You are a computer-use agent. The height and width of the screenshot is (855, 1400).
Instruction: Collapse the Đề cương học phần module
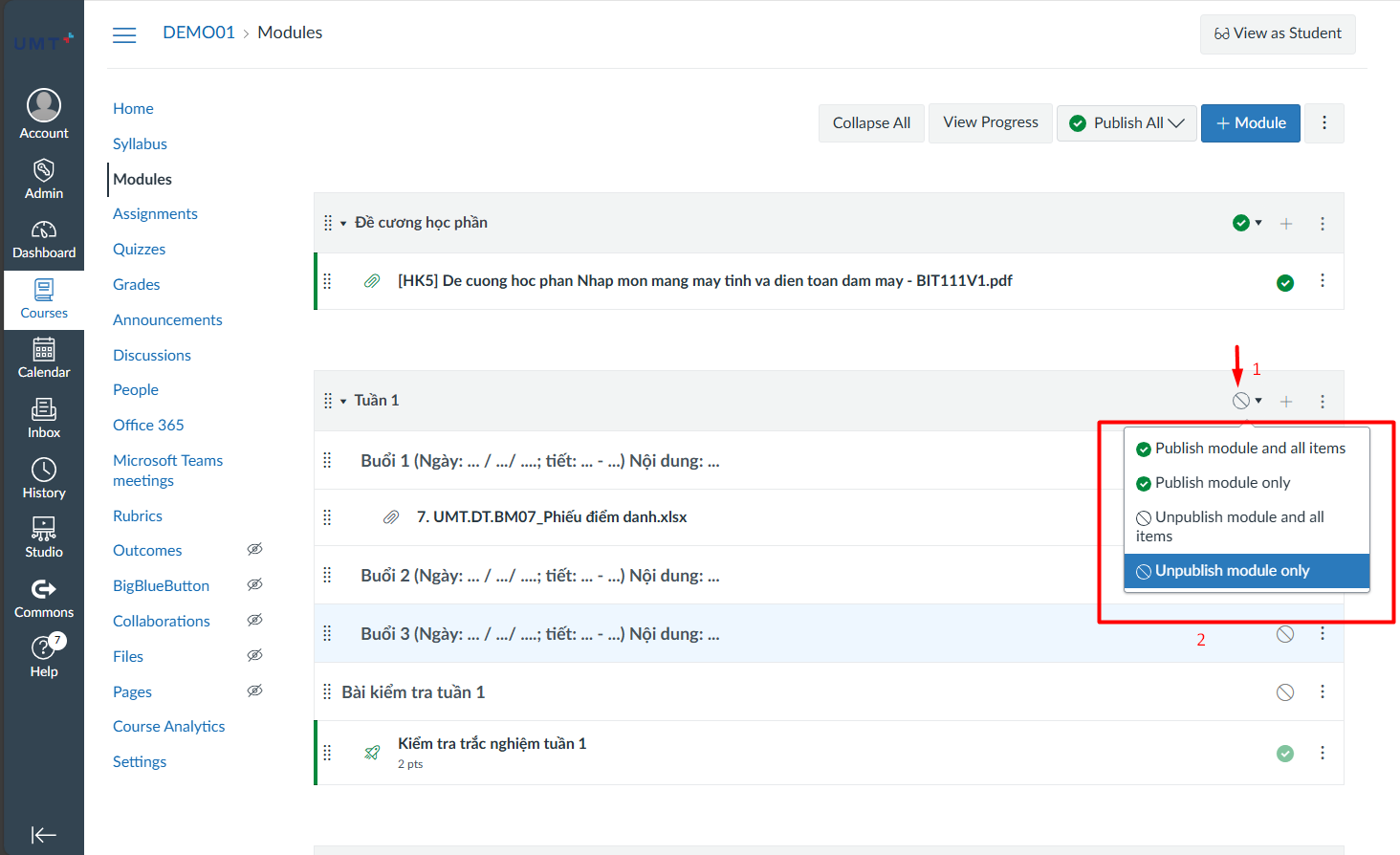(343, 224)
